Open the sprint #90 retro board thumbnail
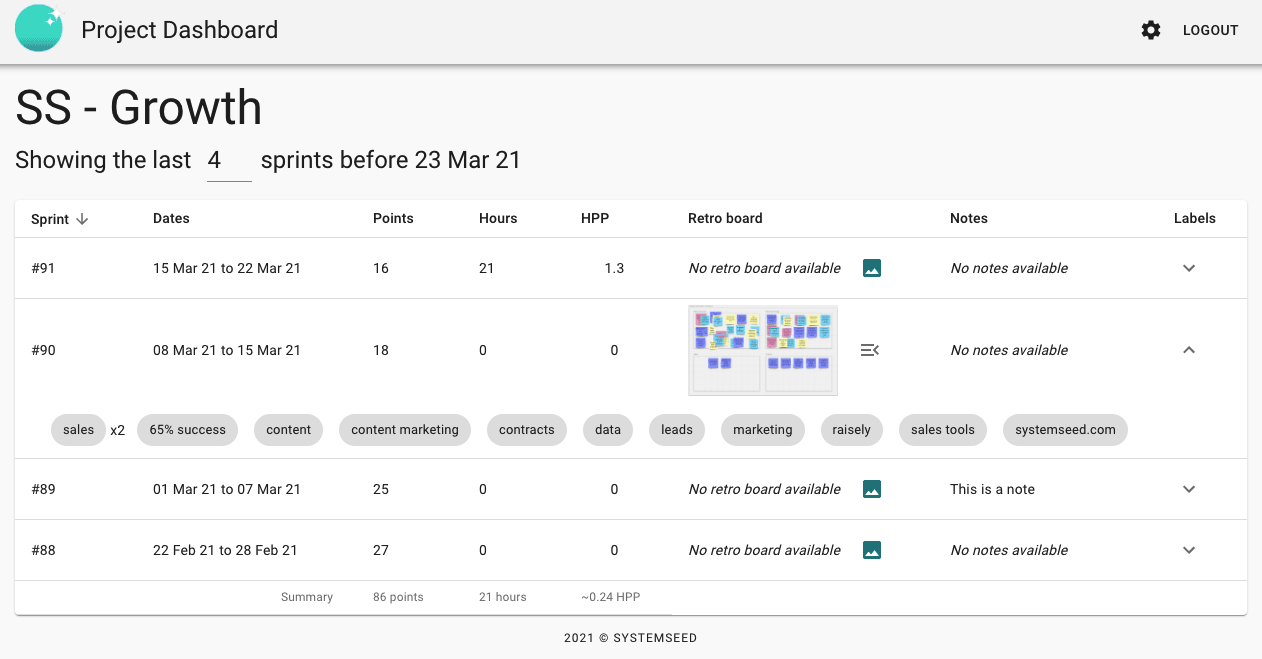The width and height of the screenshot is (1262, 659). click(x=763, y=350)
